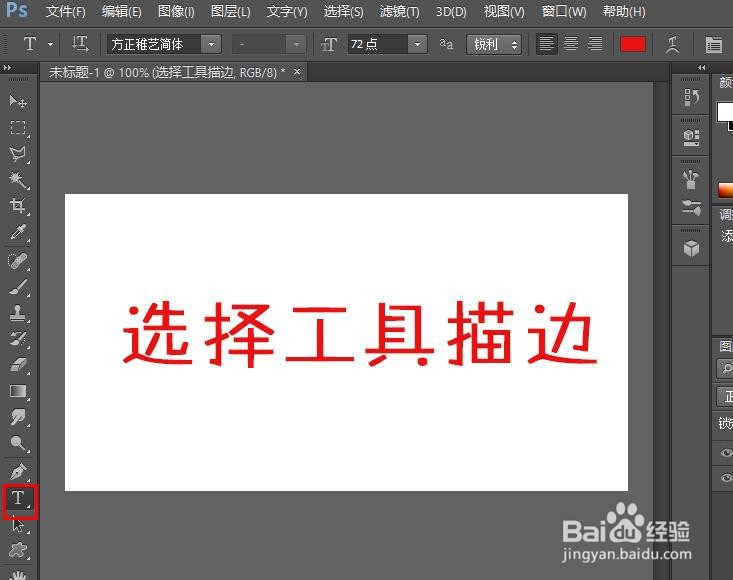The height and width of the screenshot is (580, 733).
Task: Collapse the right panel dock arrows
Action: coord(701,68)
